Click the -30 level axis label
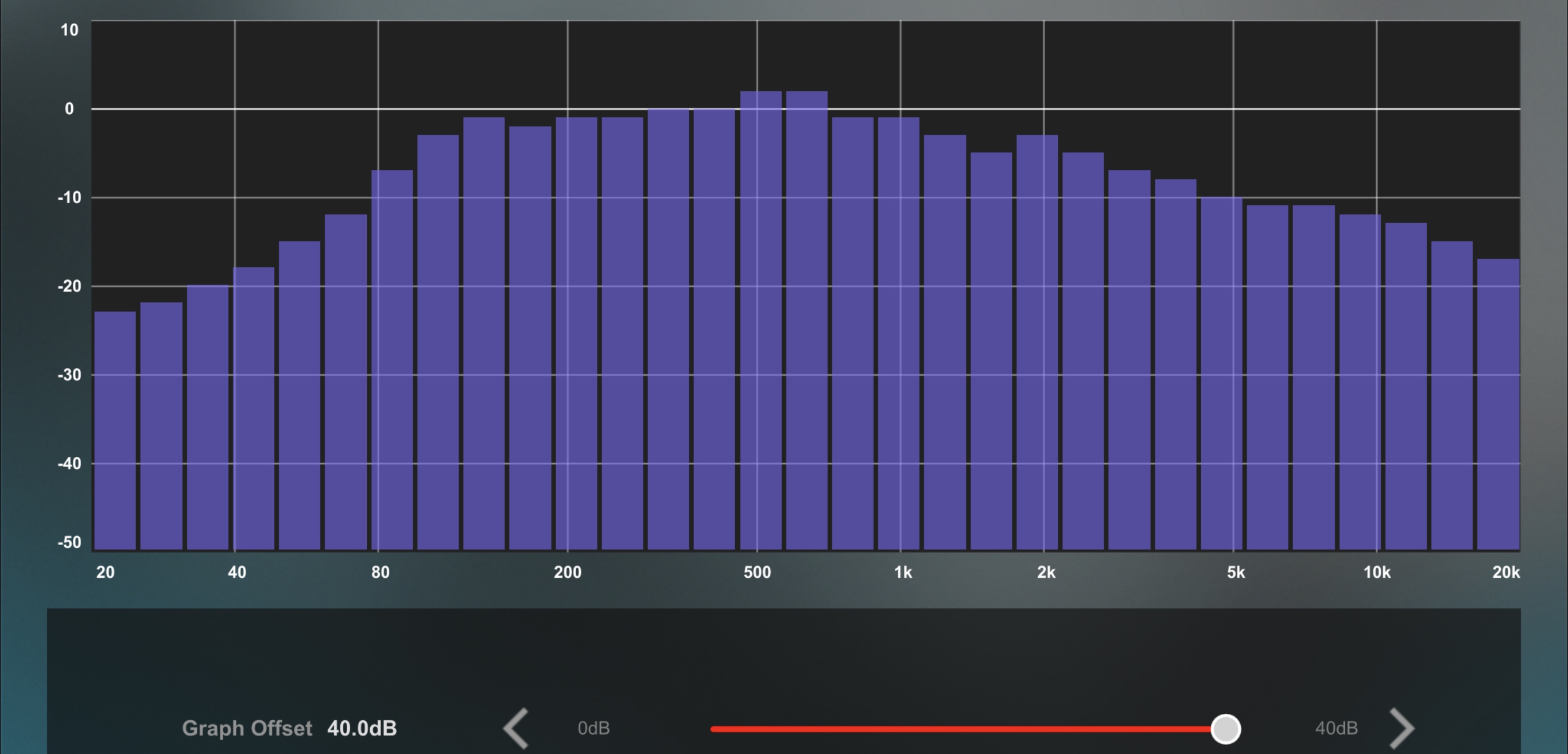This screenshot has height=754, width=1568. [69, 375]
